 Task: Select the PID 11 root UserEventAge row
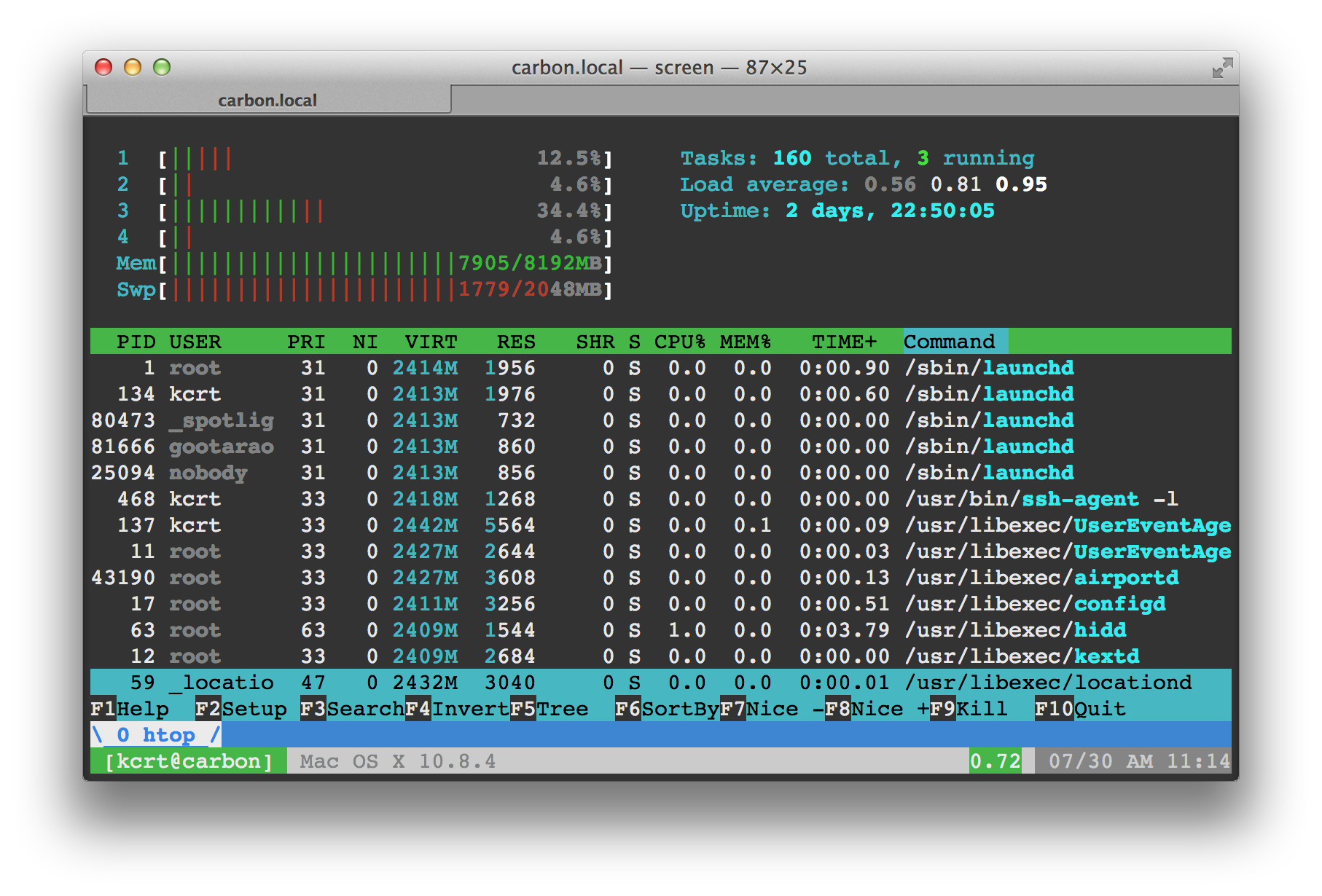661,551
